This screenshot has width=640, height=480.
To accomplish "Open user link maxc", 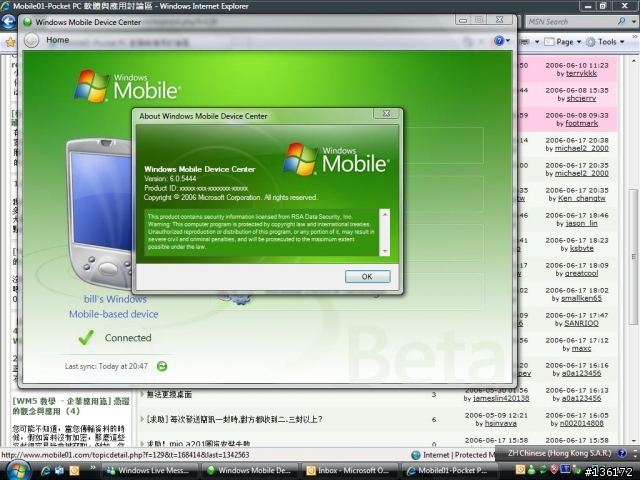I will point(581,349).
